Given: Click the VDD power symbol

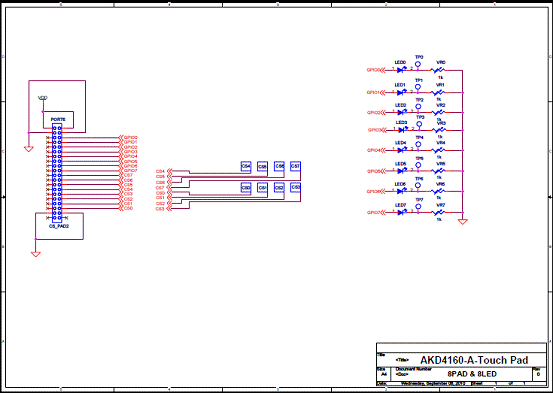Looking at the screenshot, I should [x=43, y=99].
